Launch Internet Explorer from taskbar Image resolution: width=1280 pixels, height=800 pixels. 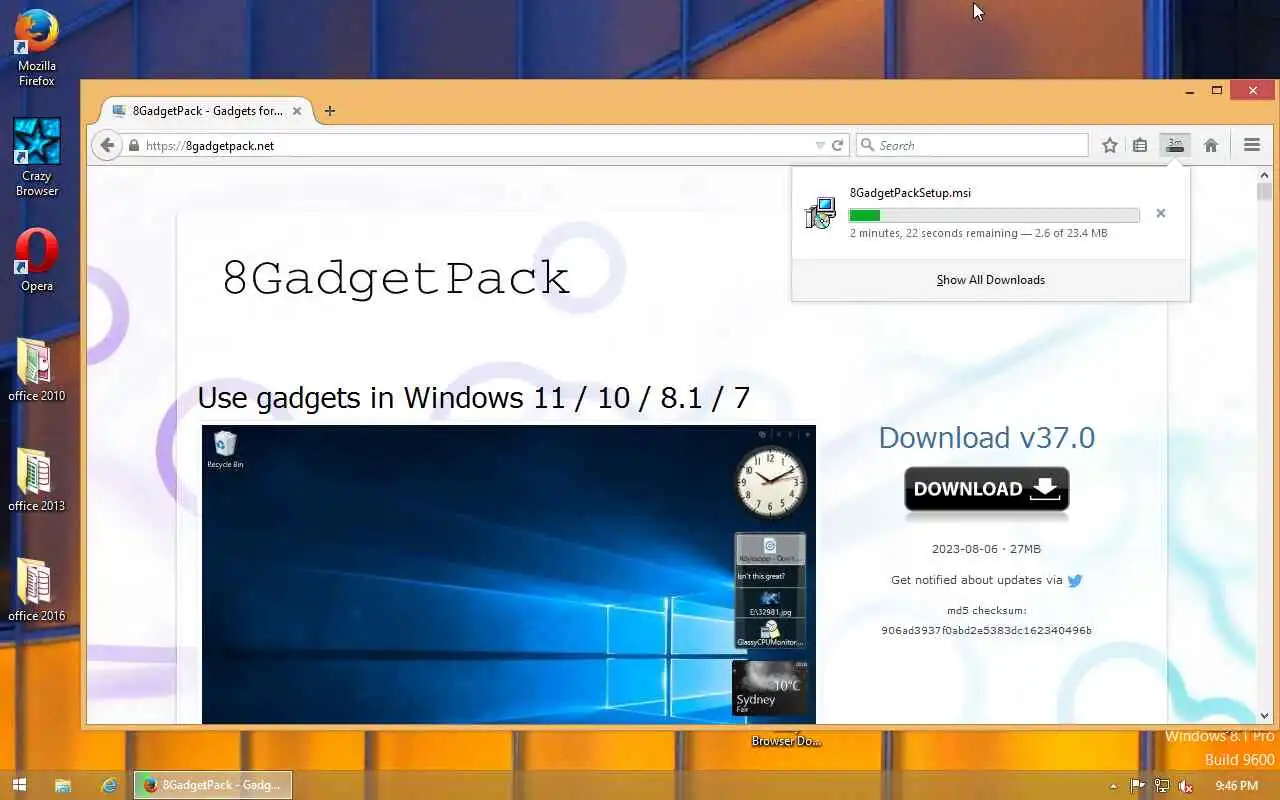[109, 785]
